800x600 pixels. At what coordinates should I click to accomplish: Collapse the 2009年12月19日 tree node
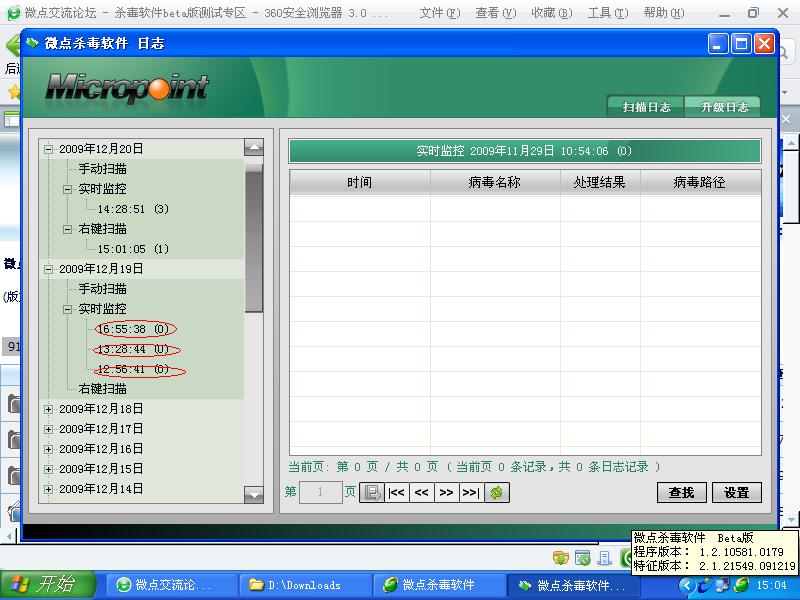[48, 269]
